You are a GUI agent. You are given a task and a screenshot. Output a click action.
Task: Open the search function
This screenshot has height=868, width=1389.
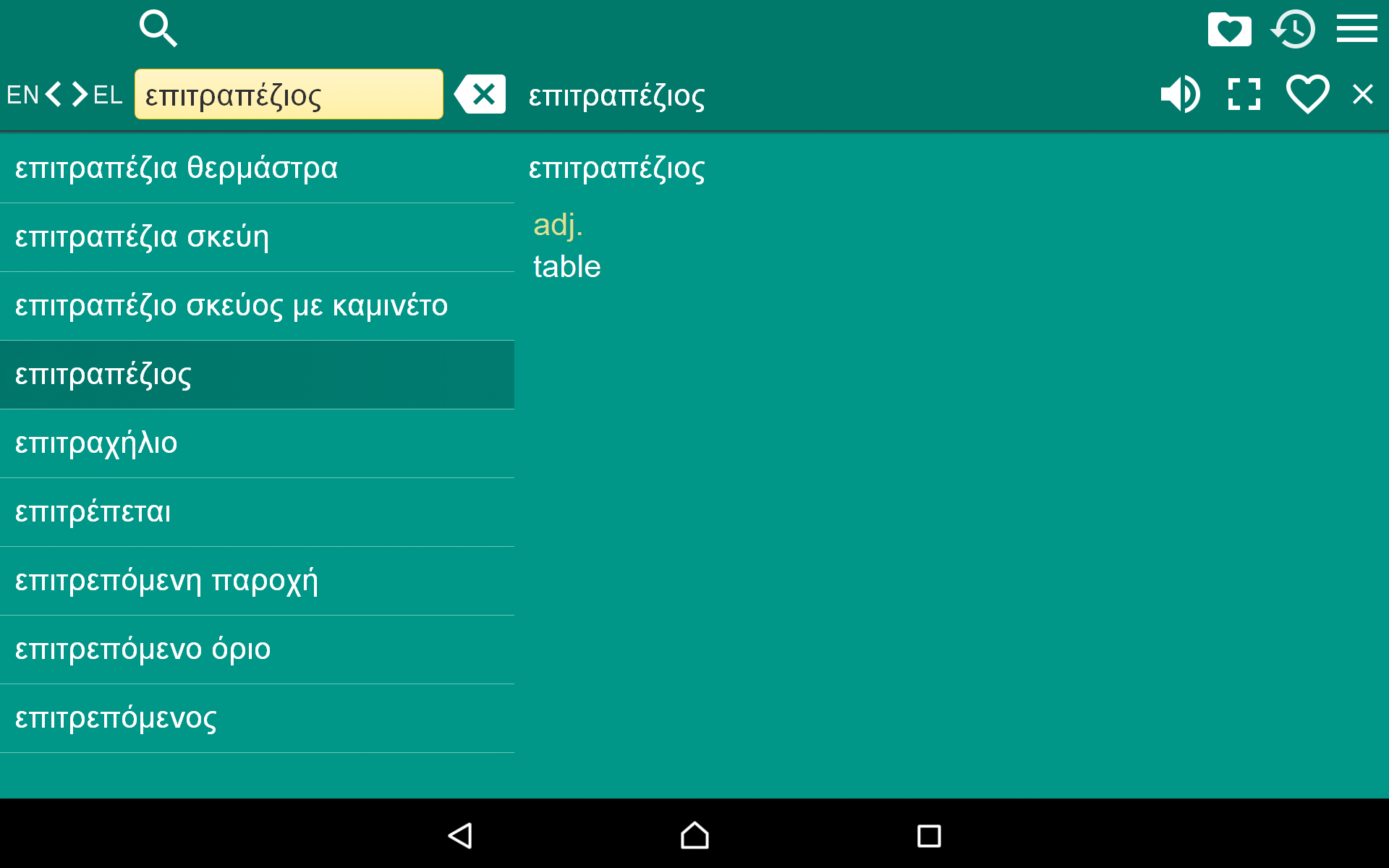tap(158, 29)
